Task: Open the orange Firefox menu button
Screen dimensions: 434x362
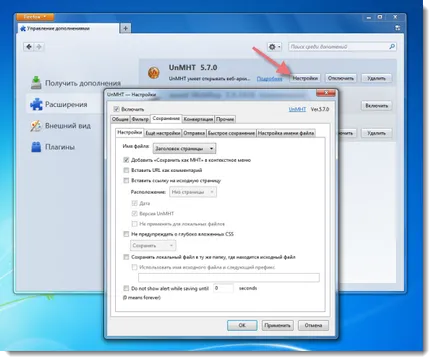Action: coord(35,17)
